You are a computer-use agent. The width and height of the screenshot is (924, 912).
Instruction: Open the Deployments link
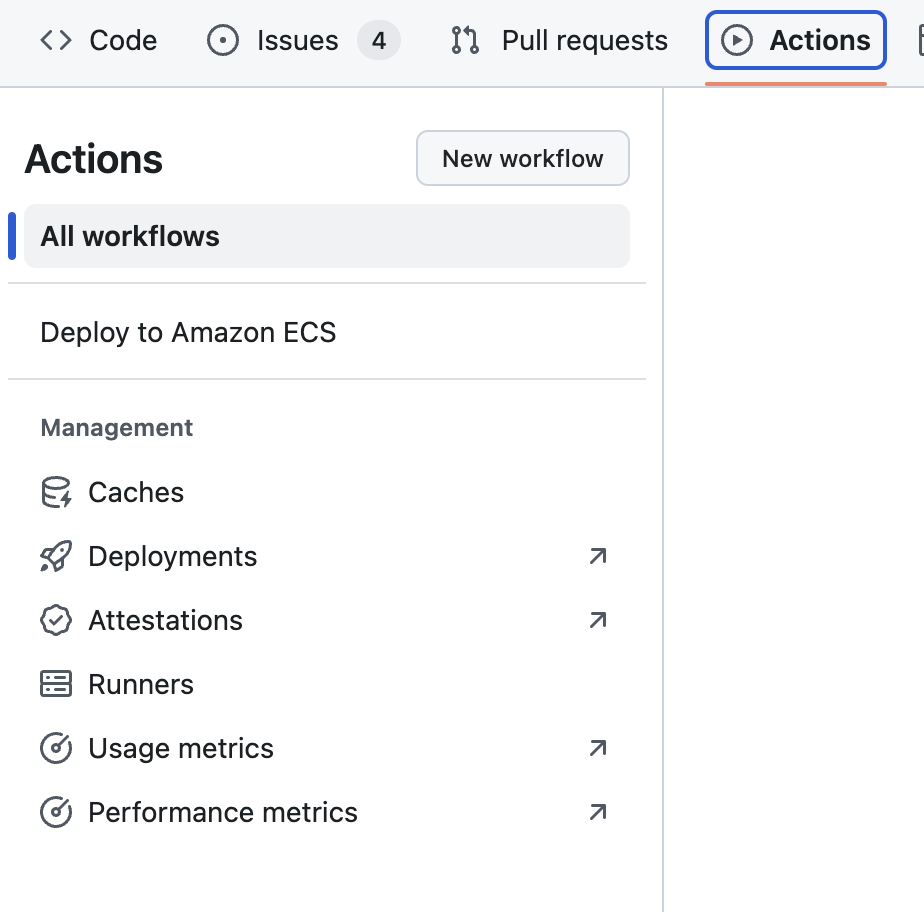[x=327, y=556]
